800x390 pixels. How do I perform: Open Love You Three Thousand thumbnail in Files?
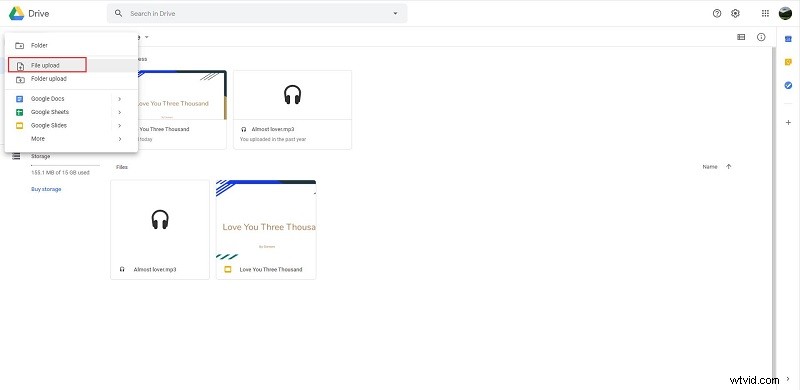266,220
